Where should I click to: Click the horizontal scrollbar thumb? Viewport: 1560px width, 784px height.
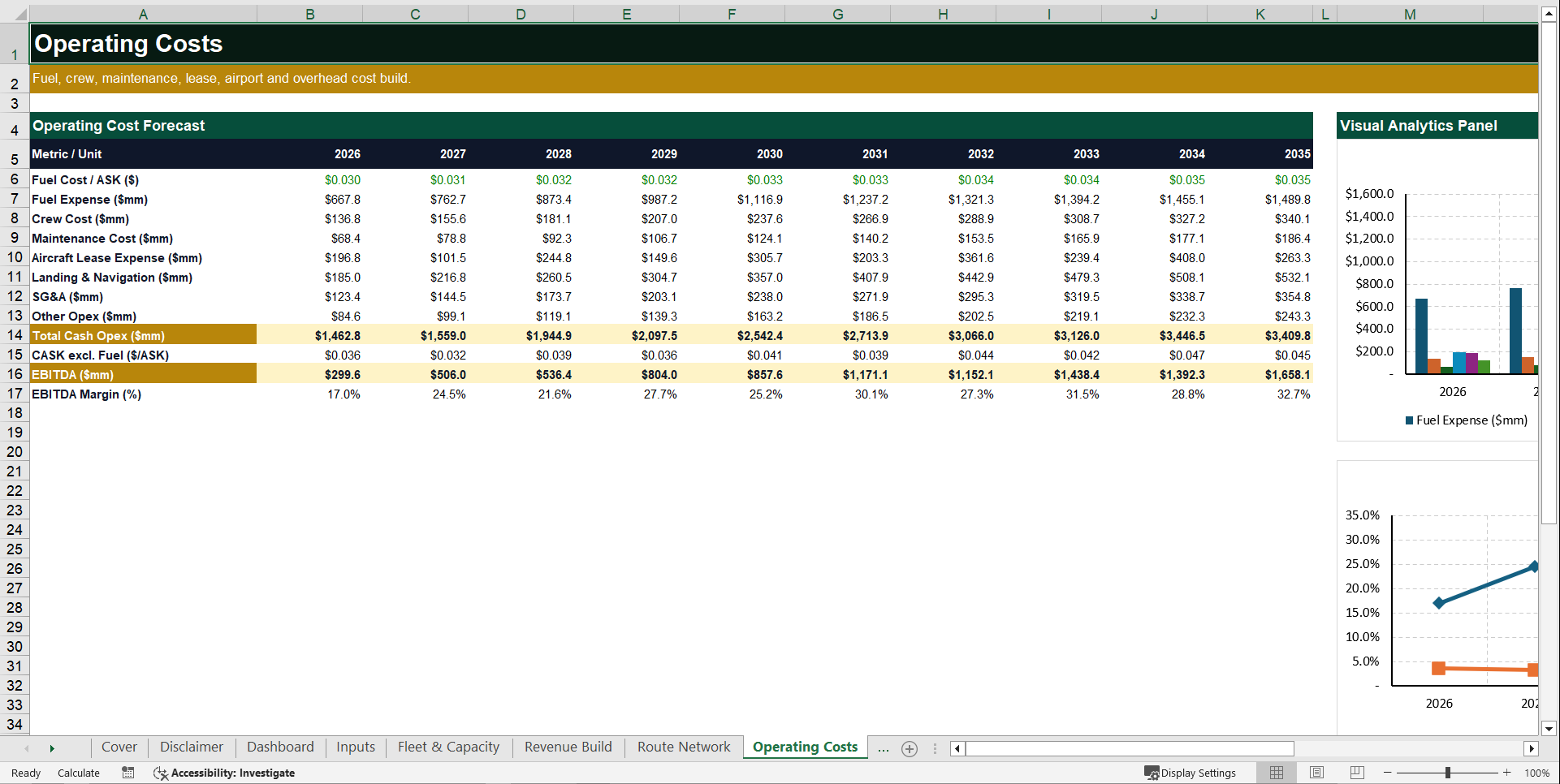(x=1130, y=748)
